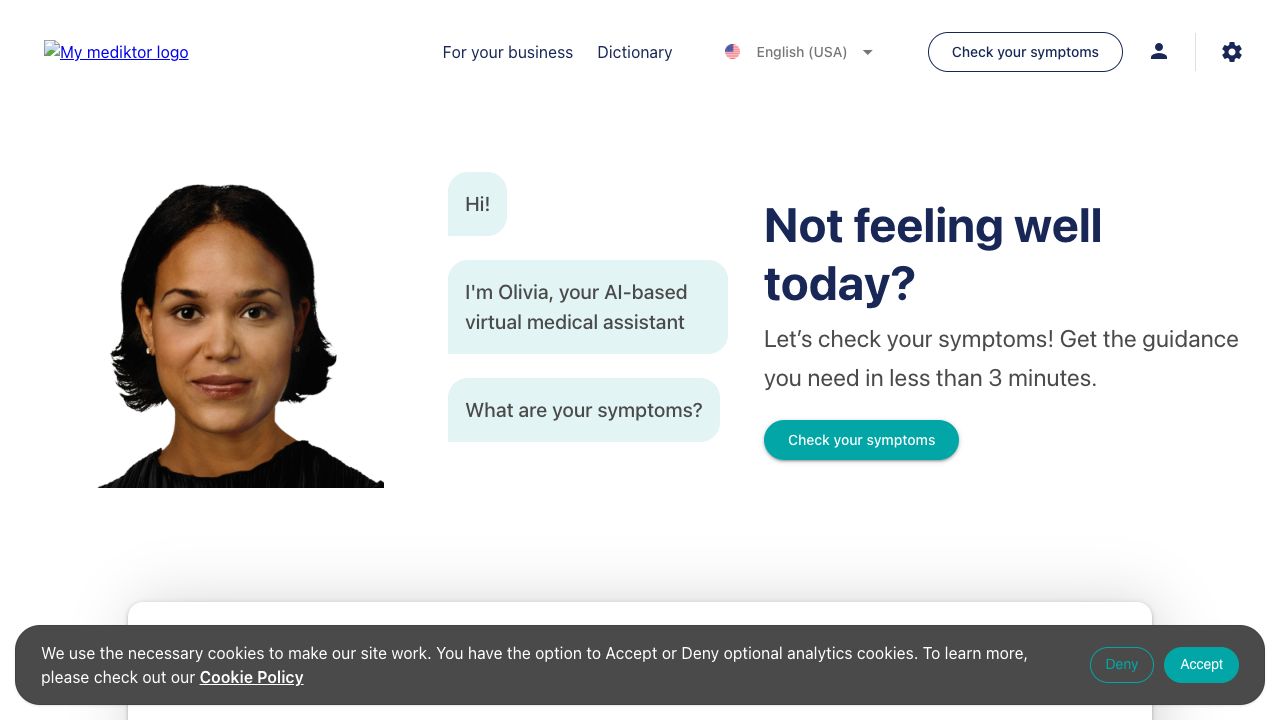Go to the Dictionary page
This screenshot has width=1280, height=720.
[635, 52]
